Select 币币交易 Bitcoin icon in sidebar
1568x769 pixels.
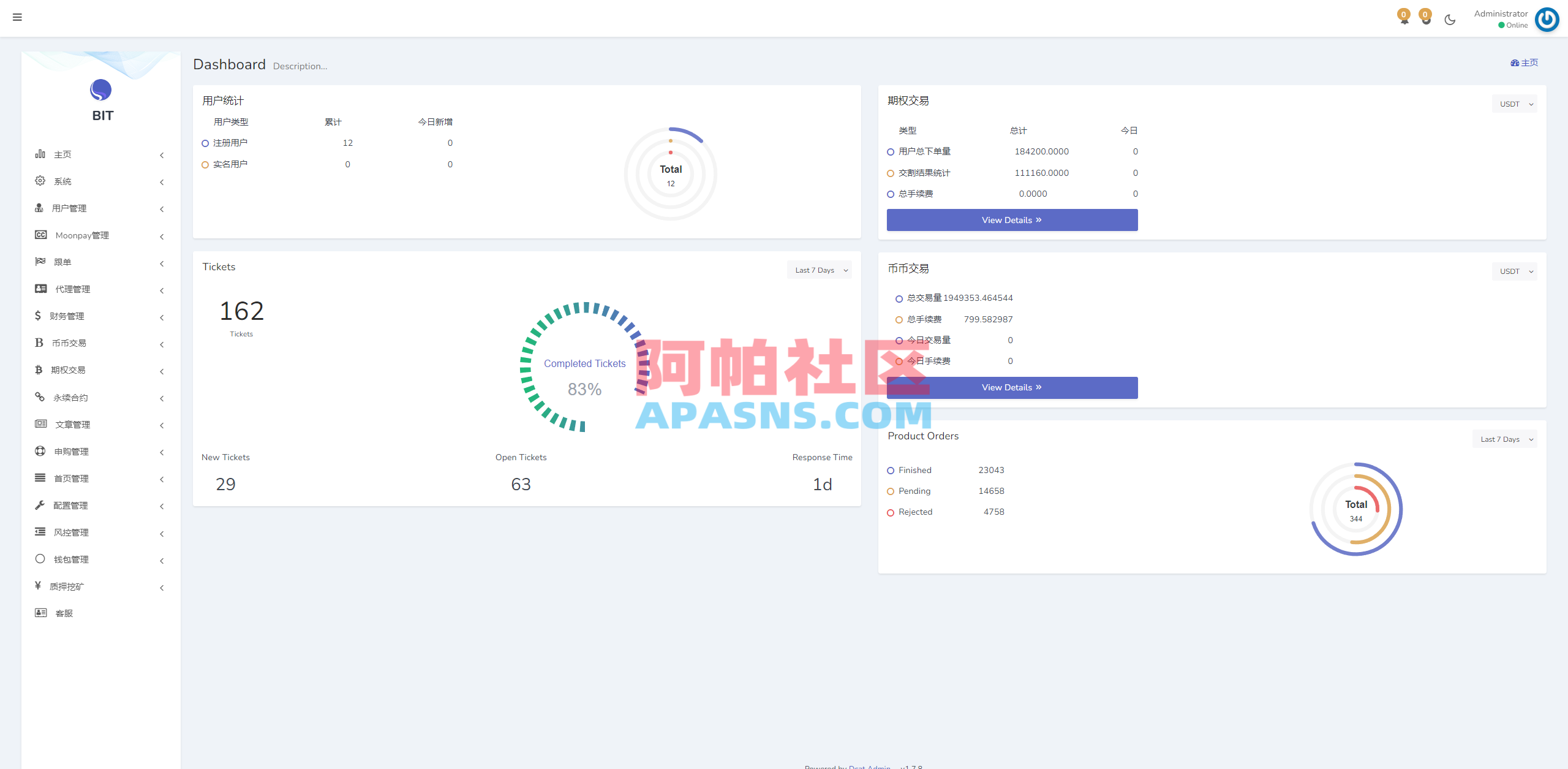click(39, 343)
